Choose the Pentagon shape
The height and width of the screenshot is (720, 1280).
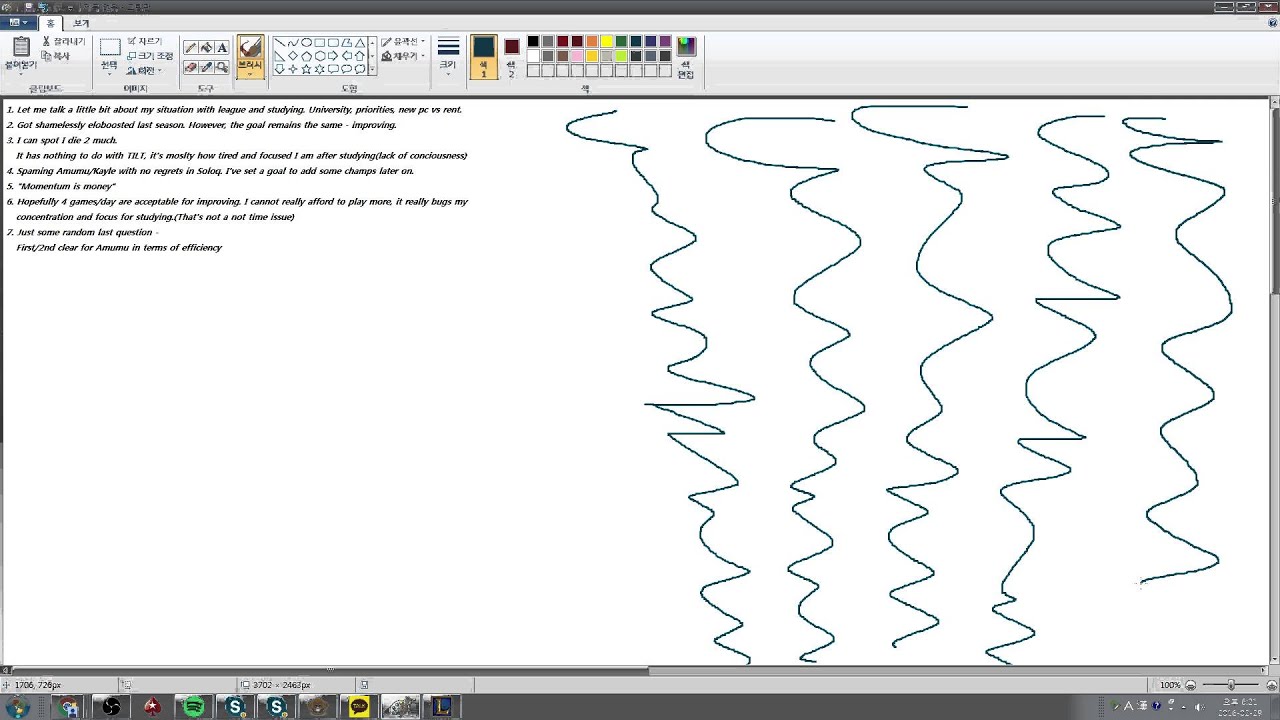click(x=306, y=56)
